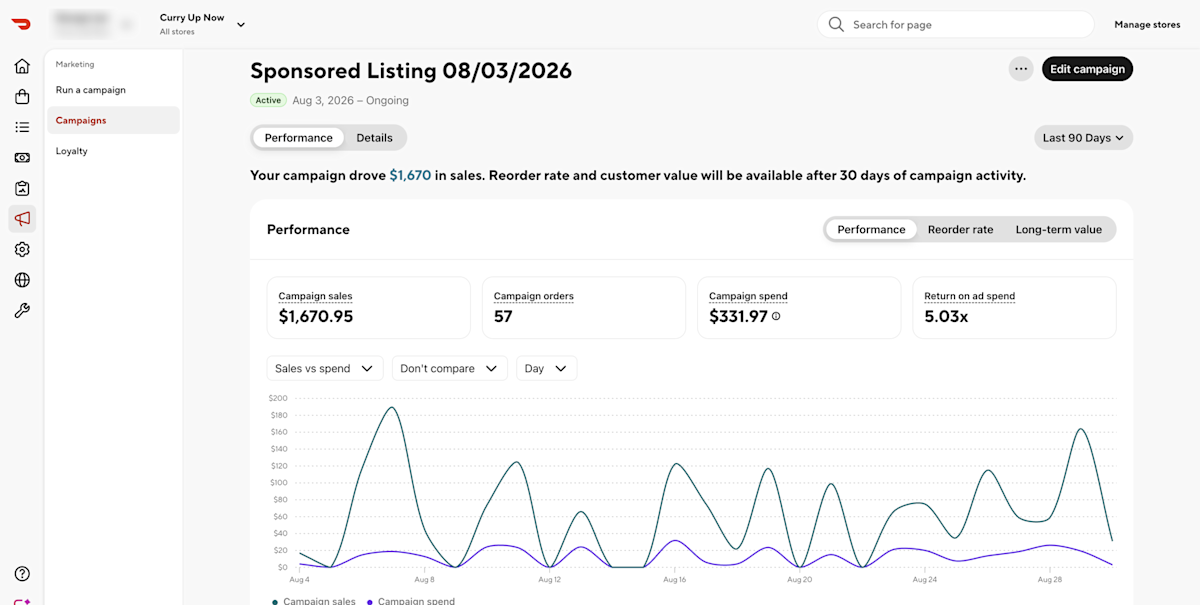Open the Day granularity dropdown
The image size is (1200, 605).
click(546, 369)
